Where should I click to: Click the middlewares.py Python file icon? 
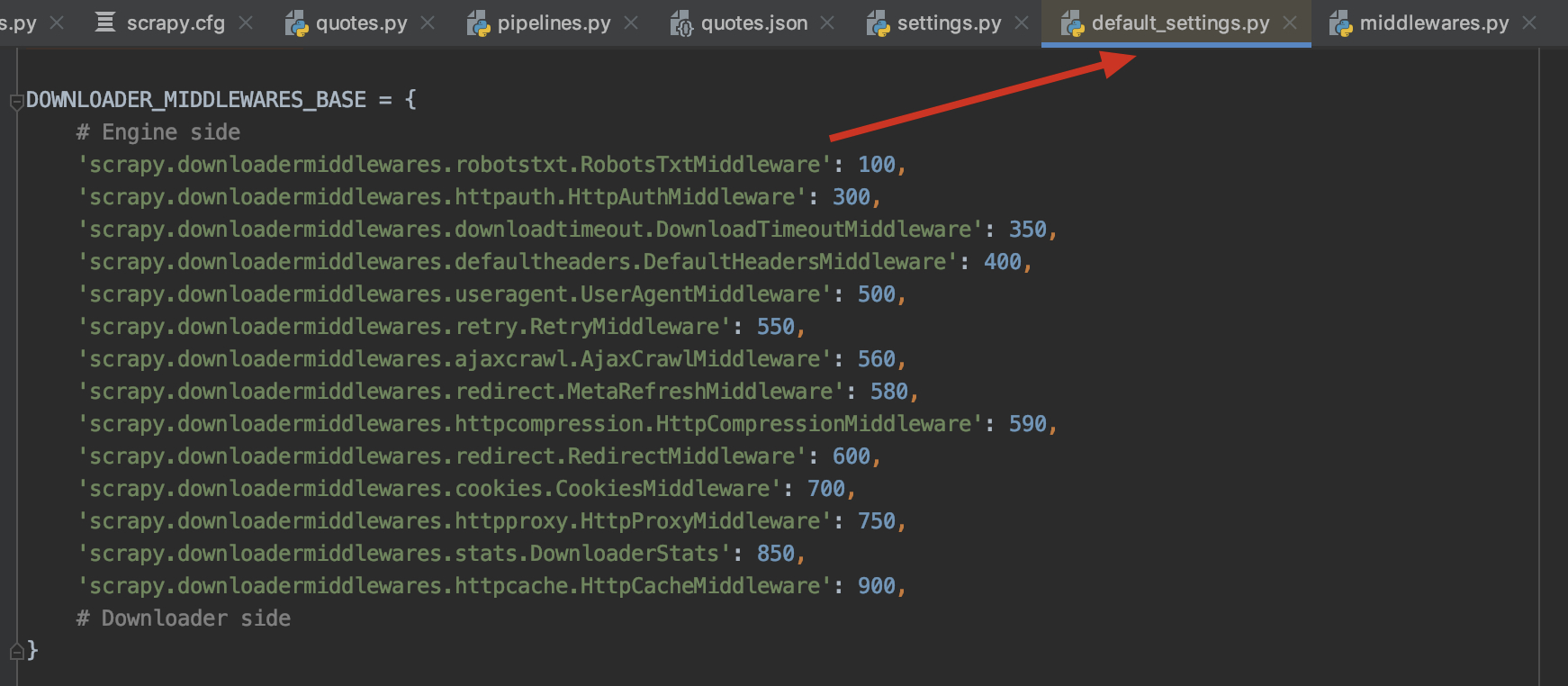(1340, 23)
